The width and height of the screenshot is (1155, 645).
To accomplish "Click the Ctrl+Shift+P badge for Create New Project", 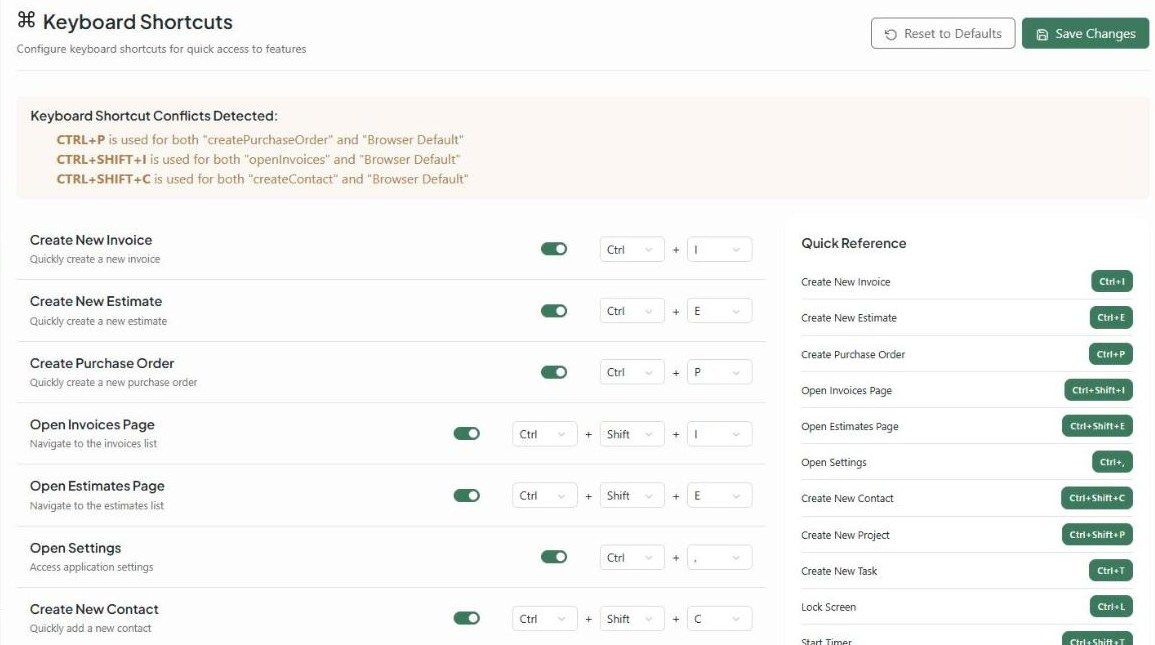I will tap(1097, 535).
